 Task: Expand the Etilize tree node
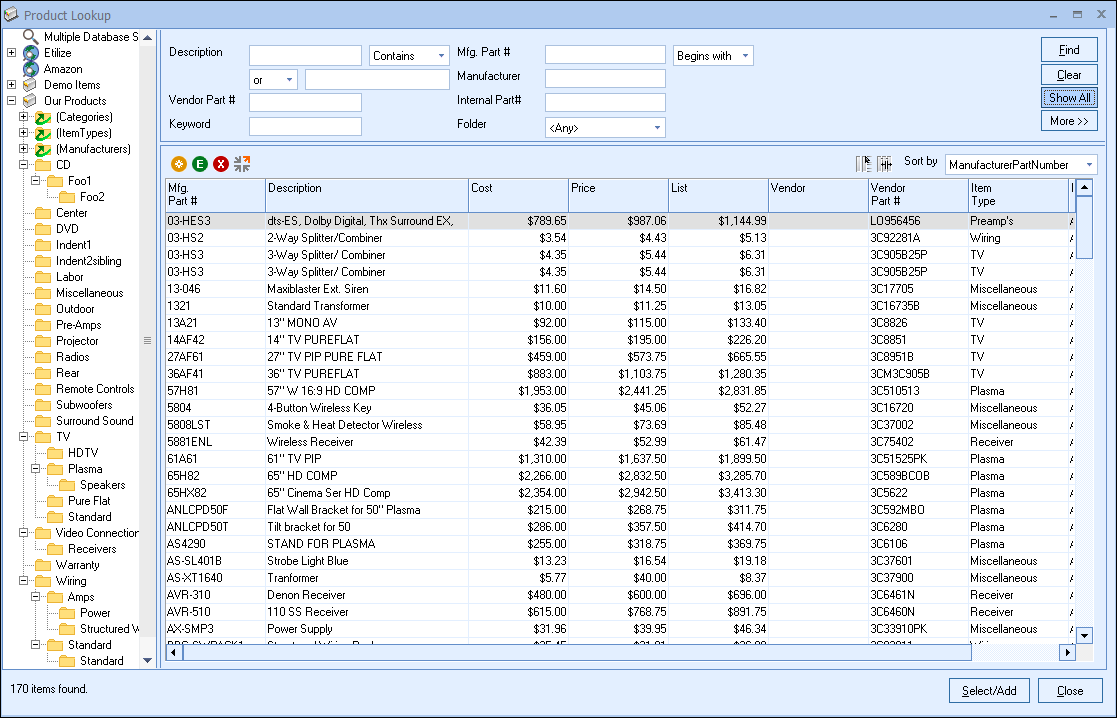(x=11, y=53)
